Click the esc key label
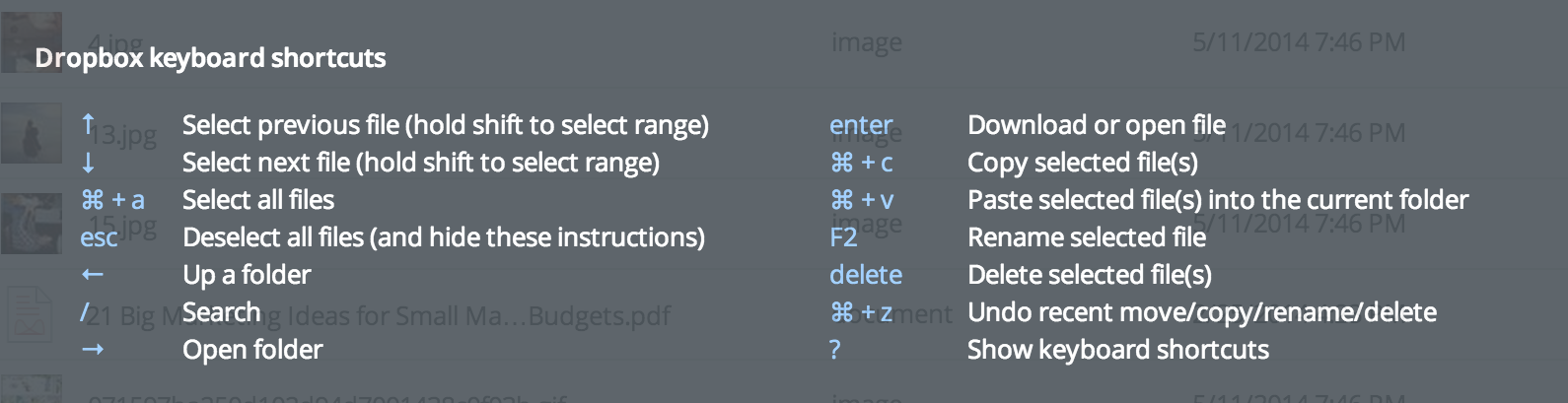The width and height of the screenshot is (1568, 403). point(99,238)
